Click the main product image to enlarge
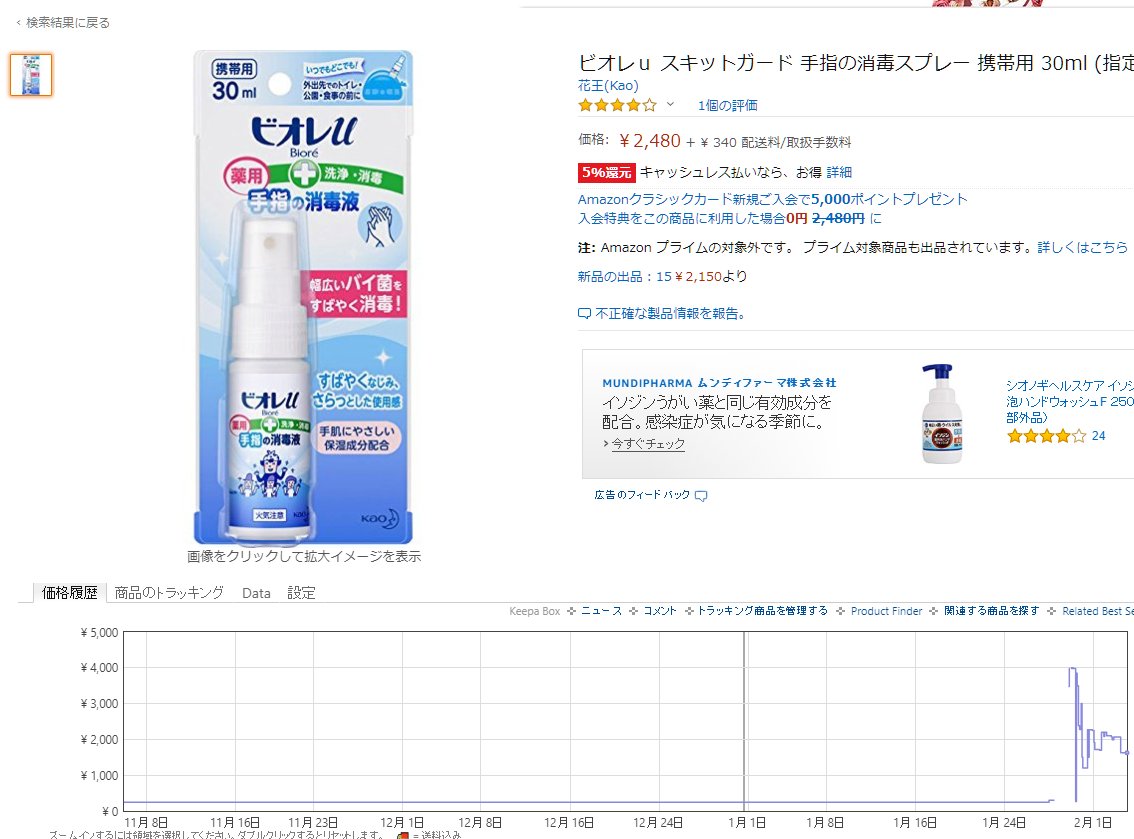This screenshot has width=1134, height=839. (x=303, y=297)
